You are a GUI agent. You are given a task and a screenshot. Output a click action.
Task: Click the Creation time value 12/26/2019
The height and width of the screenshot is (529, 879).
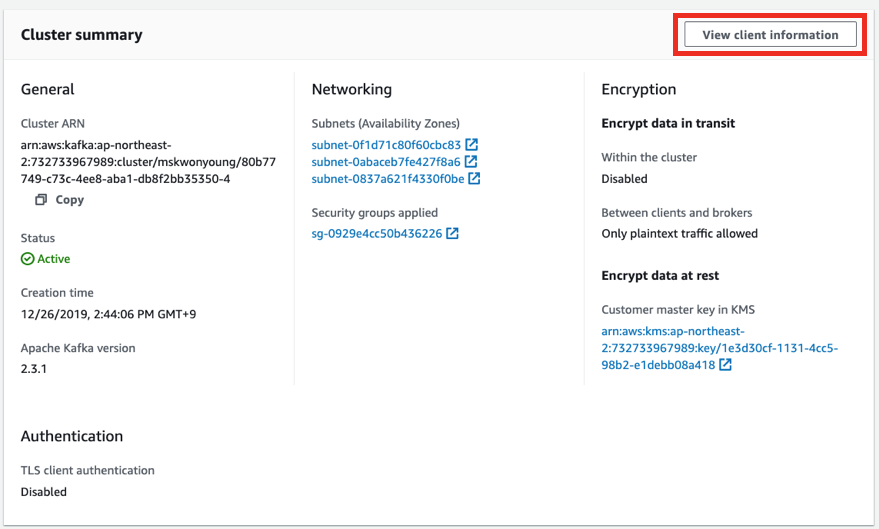[x=108, y=314]
